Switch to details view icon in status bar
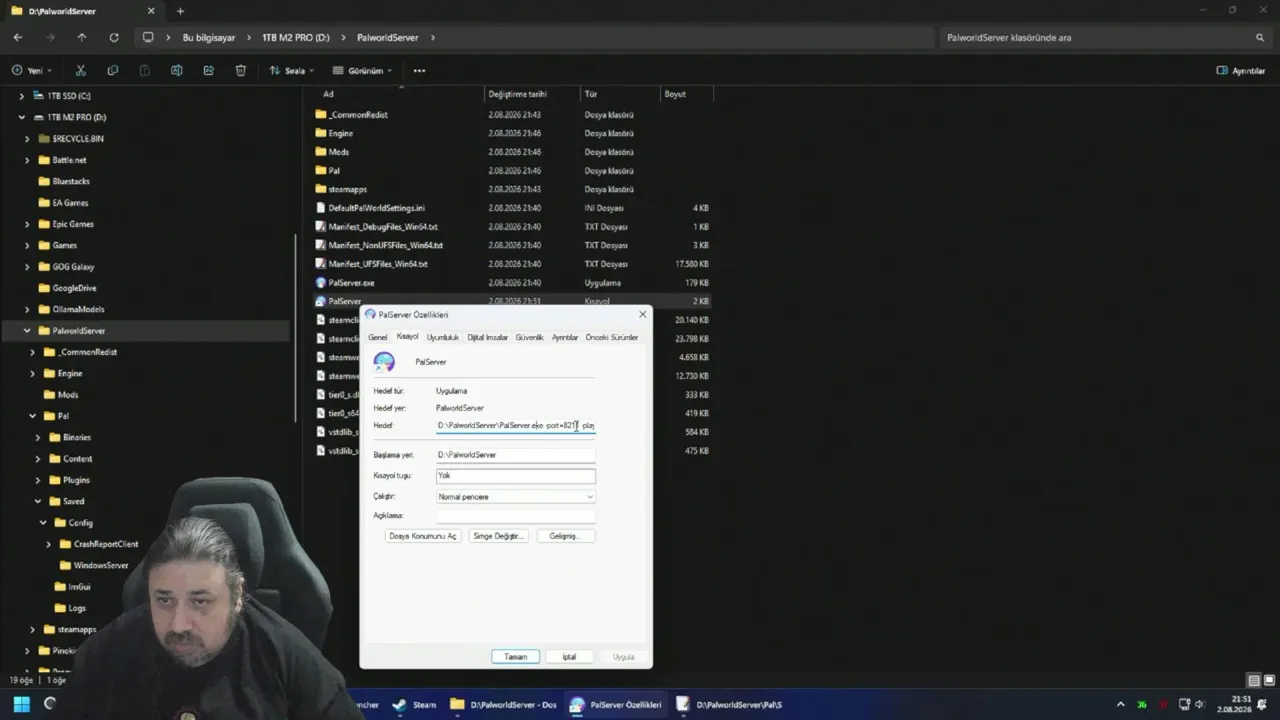Screen dimensions: 1280x720 tap(1253, 680)
